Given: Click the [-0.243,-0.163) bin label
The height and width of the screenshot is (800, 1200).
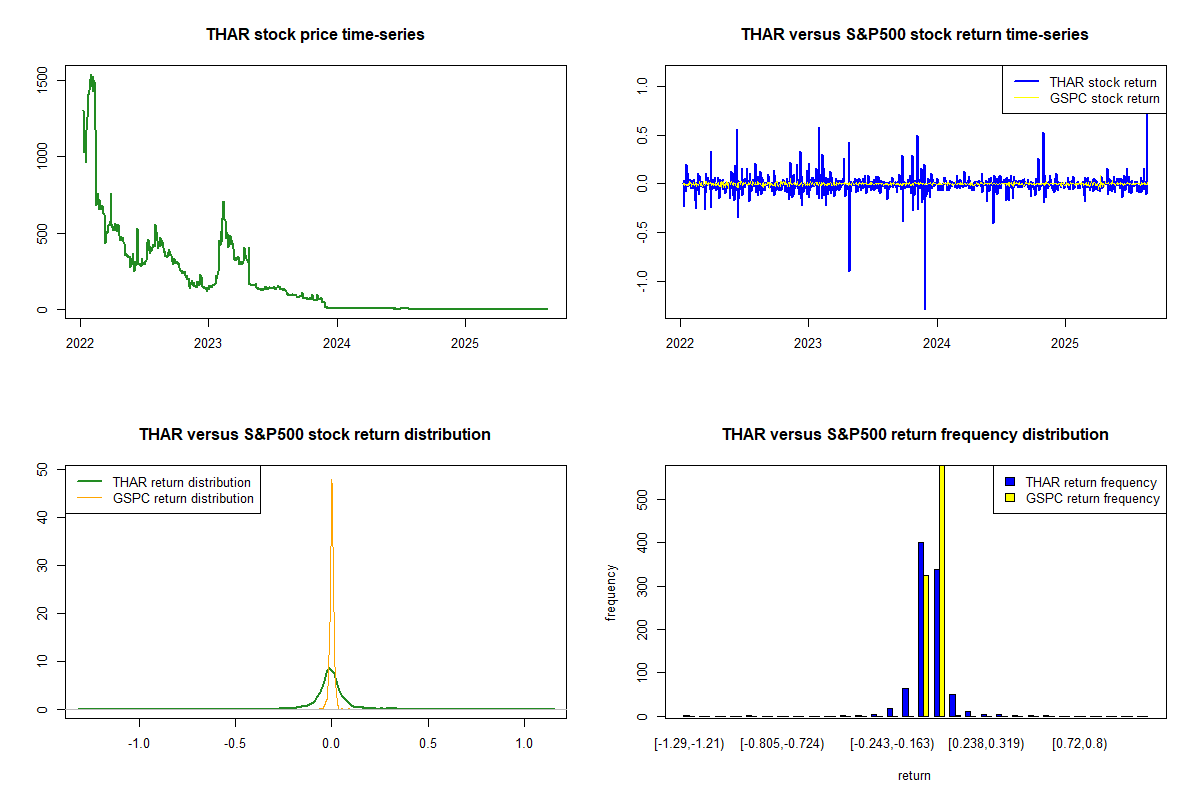Looking at the screenshot, I should (x=892, y=744).
